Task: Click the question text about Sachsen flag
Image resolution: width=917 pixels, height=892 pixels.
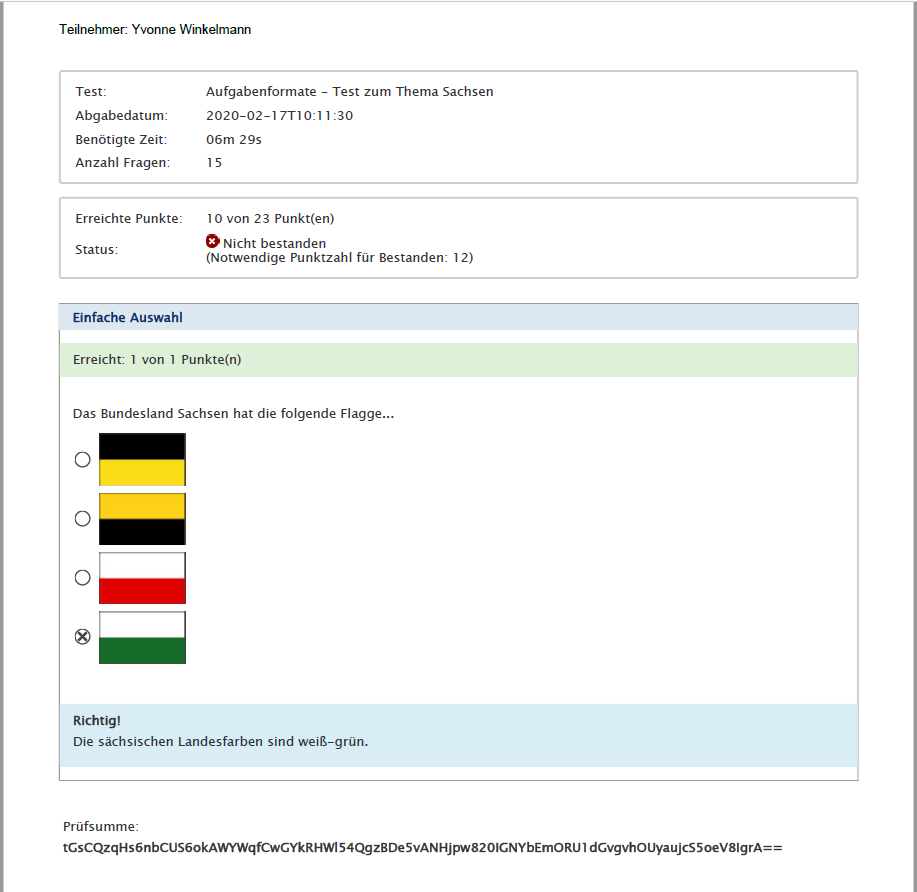Action: (233, 413)
